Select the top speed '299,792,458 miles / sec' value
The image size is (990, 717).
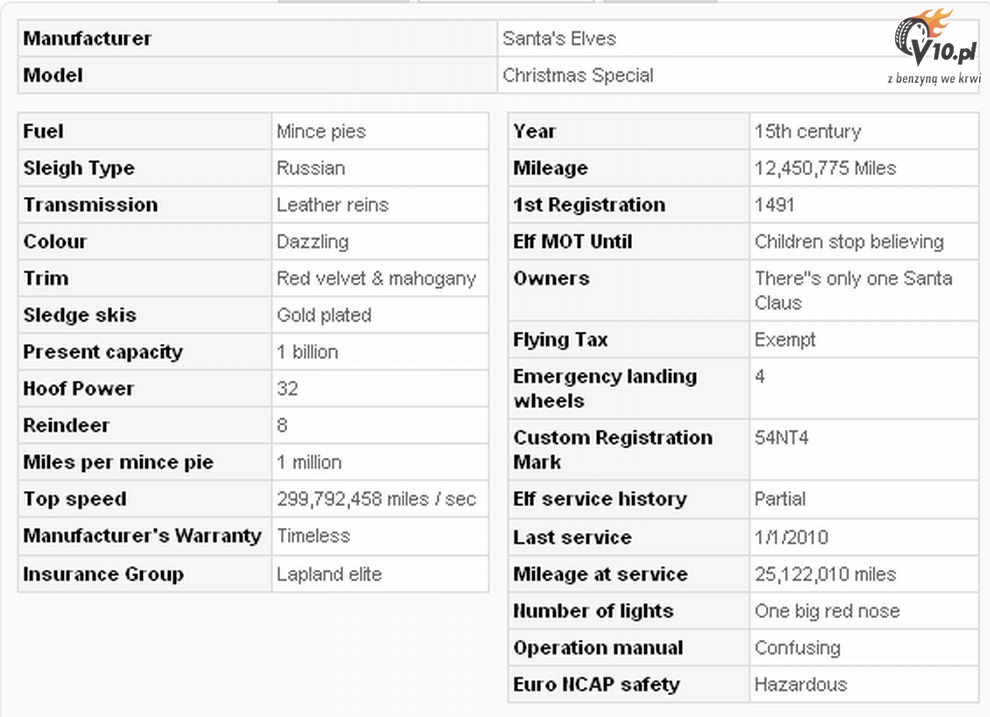(x=376, y=499)
